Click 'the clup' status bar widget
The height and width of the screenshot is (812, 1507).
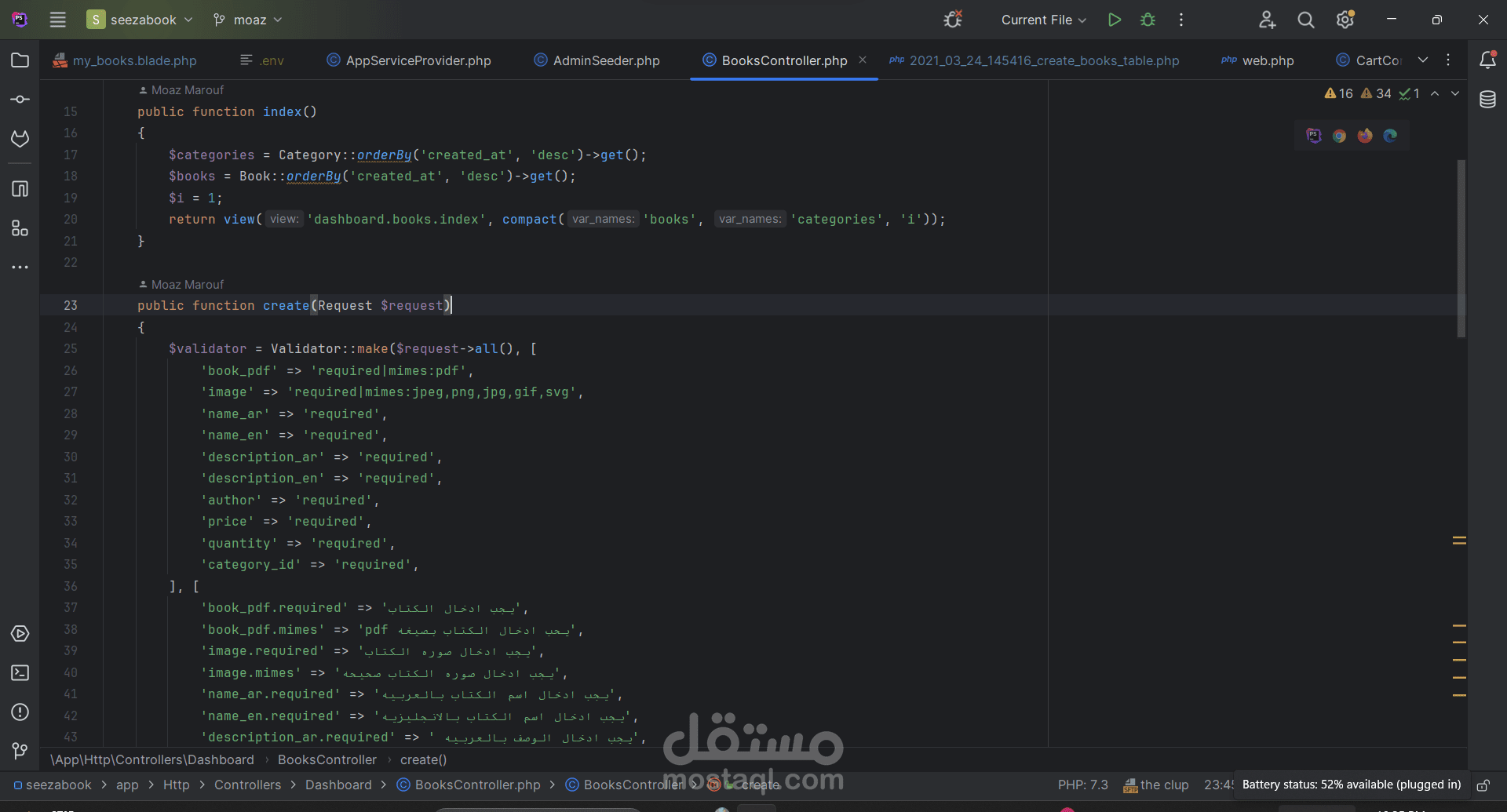[x=1156, y=785]
